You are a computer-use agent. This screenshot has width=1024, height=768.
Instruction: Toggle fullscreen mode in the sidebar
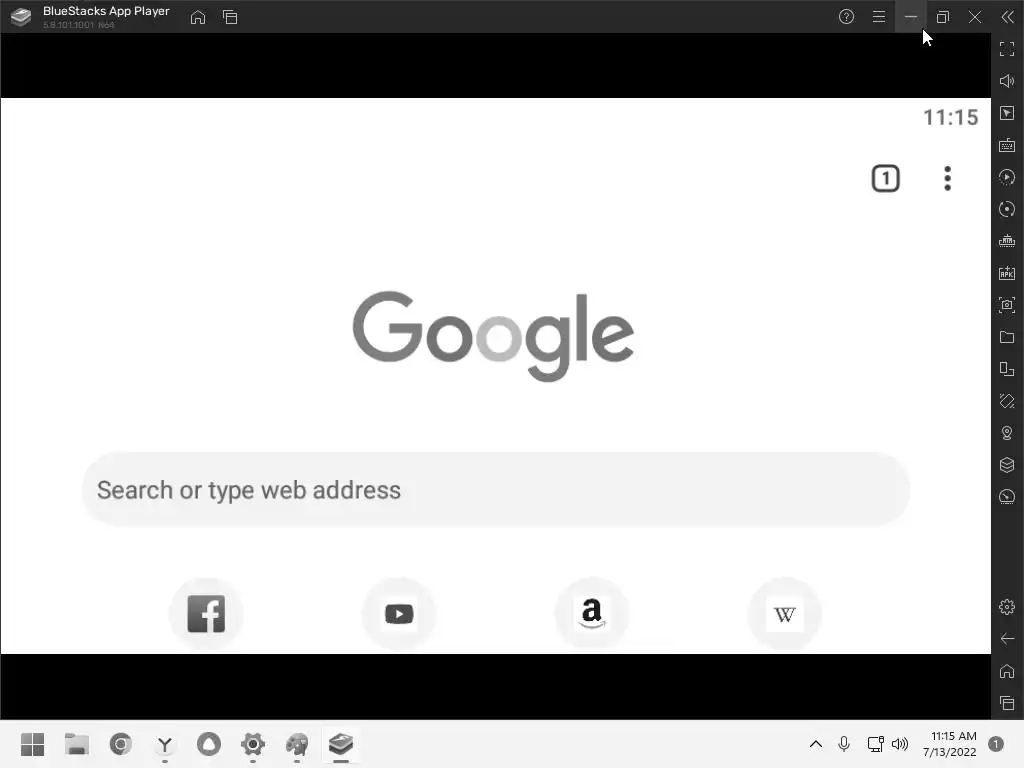[1007, 49]
